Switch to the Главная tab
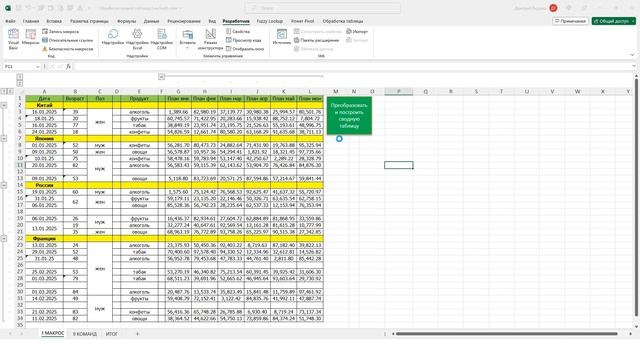 [x=31, y=21]
